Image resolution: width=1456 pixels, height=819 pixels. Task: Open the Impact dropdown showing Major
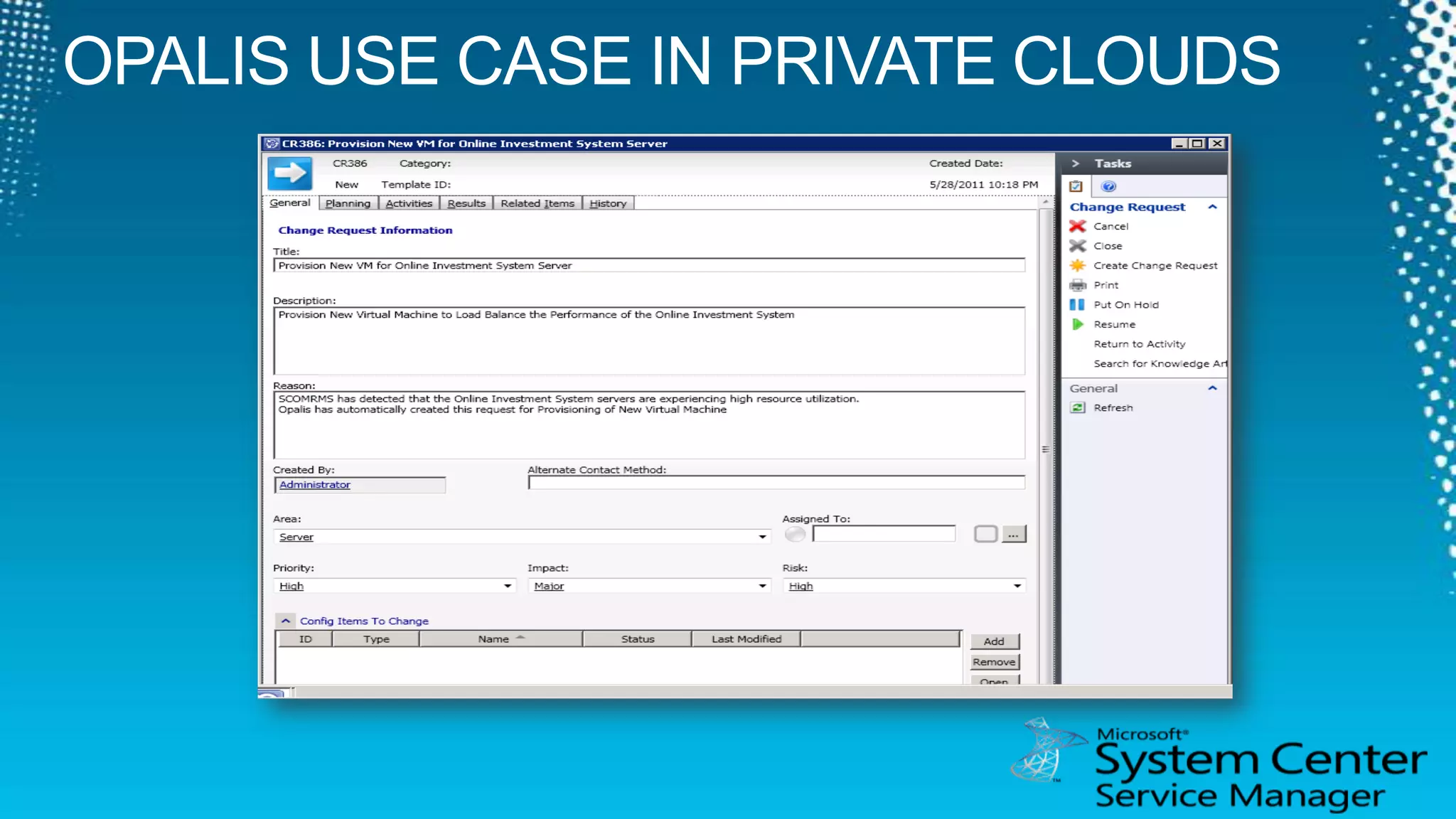[x=762, y=586]
